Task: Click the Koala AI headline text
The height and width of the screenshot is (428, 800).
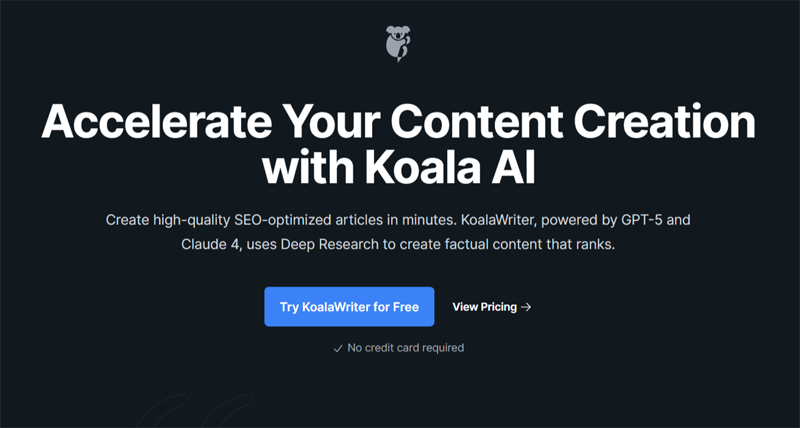Action: point(443,168)
